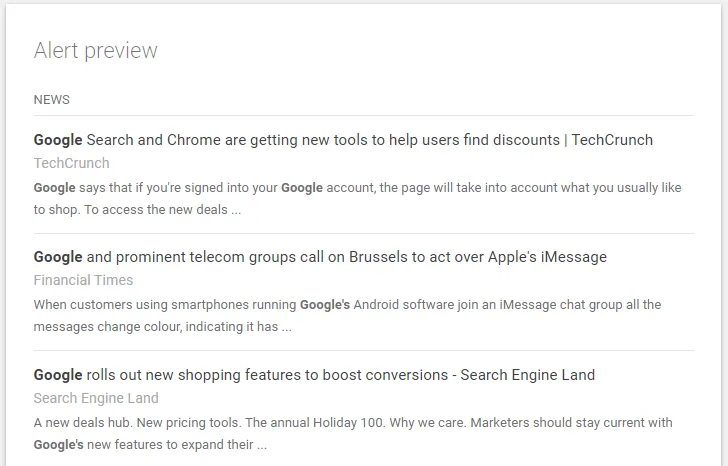
Task: Click the TechCrunch source name under first headline
Action: coord(71,163)
